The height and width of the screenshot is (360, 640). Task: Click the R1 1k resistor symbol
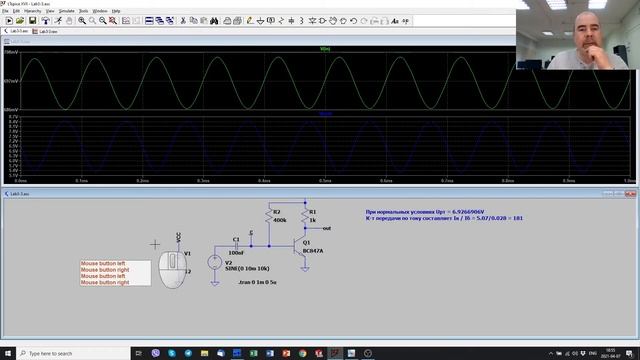click(305, 216)
